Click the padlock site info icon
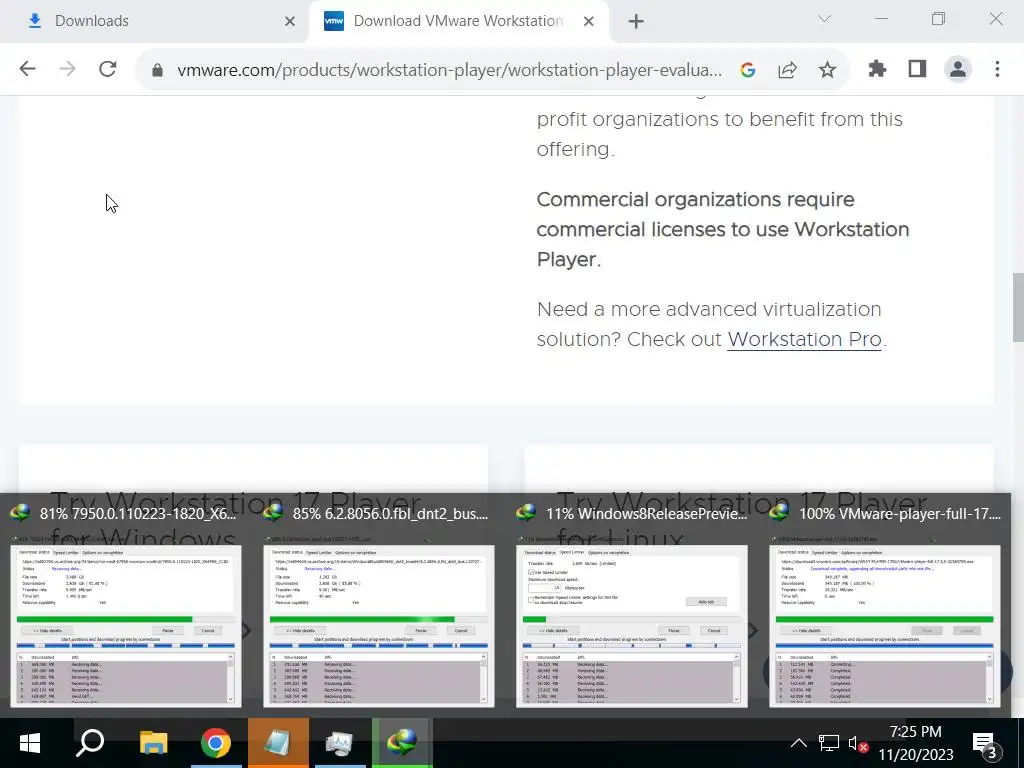1024x768 pixels. [x=157, y=70]
